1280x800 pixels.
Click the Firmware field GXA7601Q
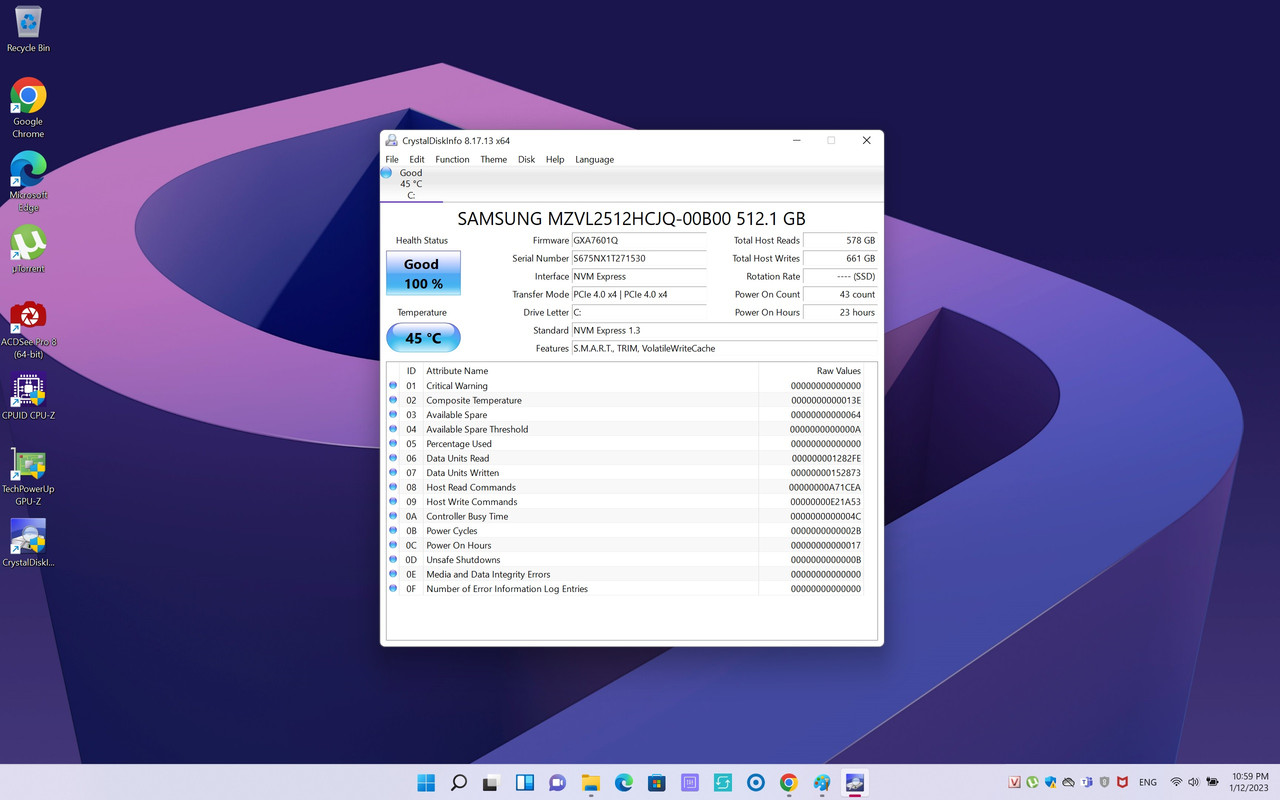[638, 241]
